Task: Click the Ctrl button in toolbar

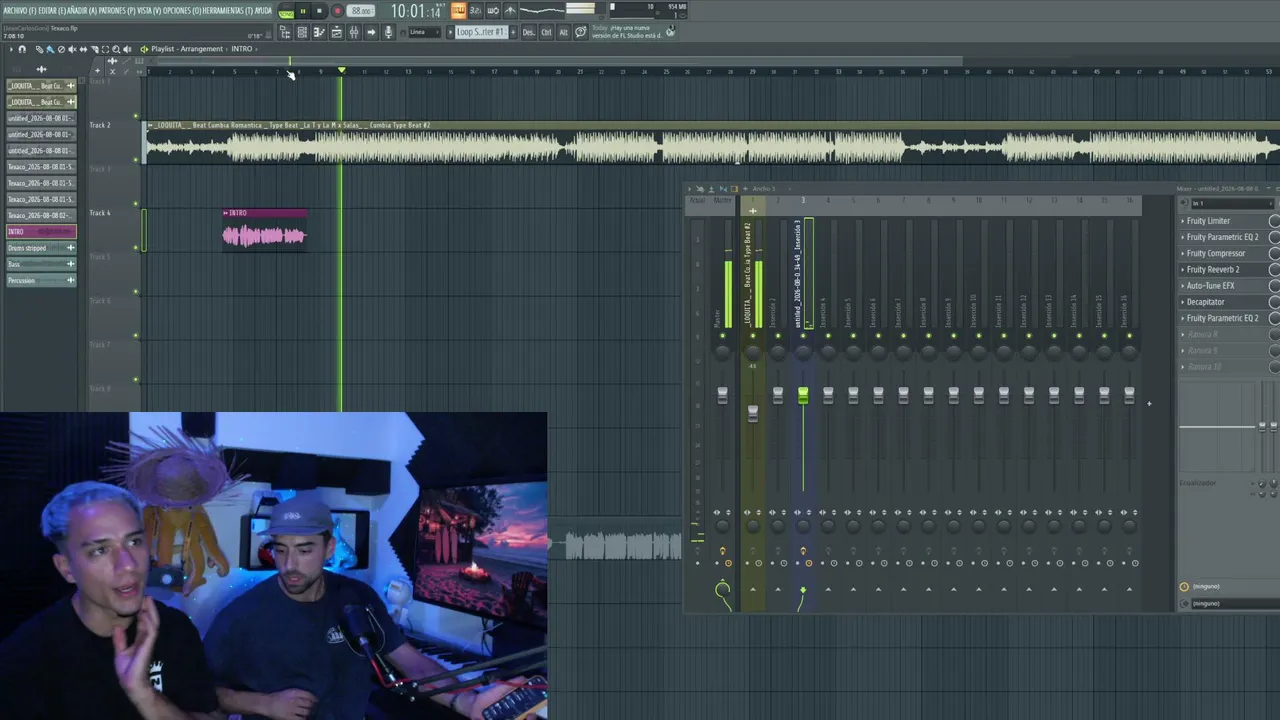Action: click(x=546, y=32)
